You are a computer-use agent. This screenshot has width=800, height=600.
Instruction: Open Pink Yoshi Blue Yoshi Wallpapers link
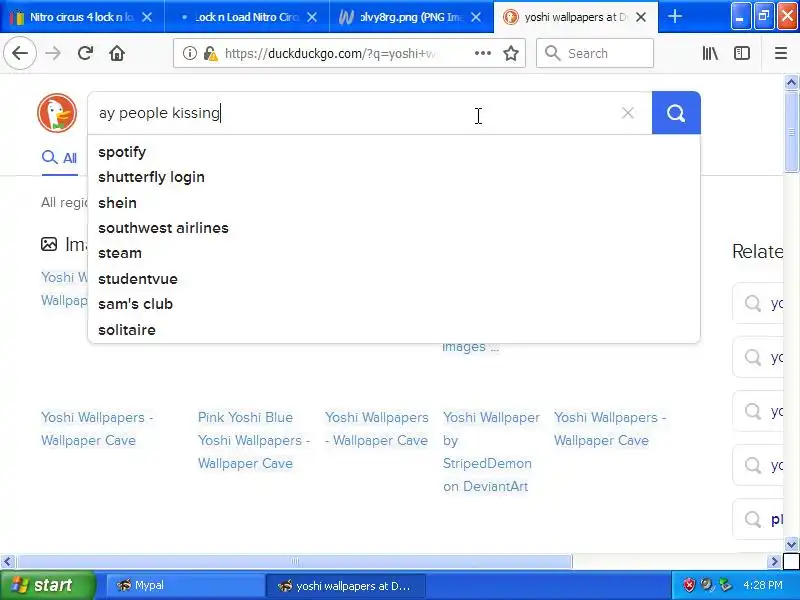coord(254,440)
